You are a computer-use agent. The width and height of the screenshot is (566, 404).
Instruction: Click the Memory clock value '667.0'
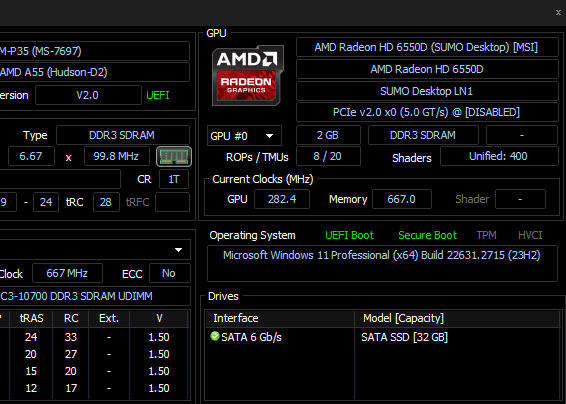tap(401, 199)
